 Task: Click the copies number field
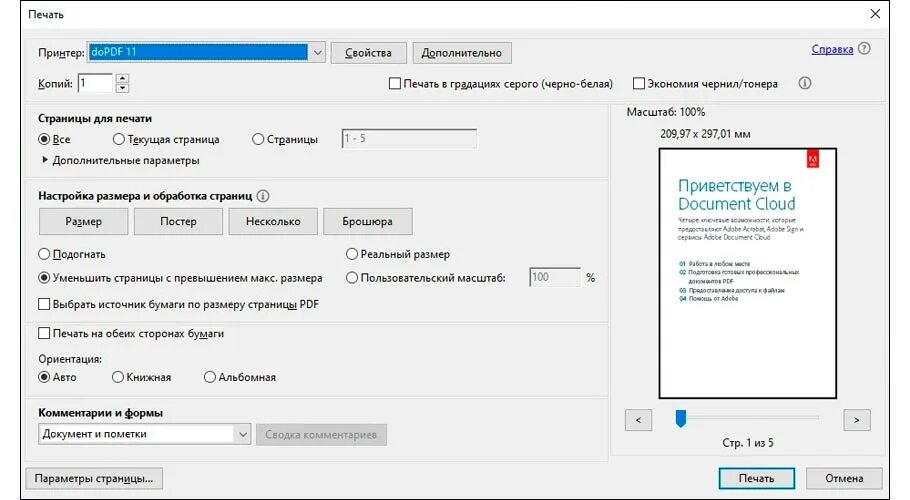[95, 83]
